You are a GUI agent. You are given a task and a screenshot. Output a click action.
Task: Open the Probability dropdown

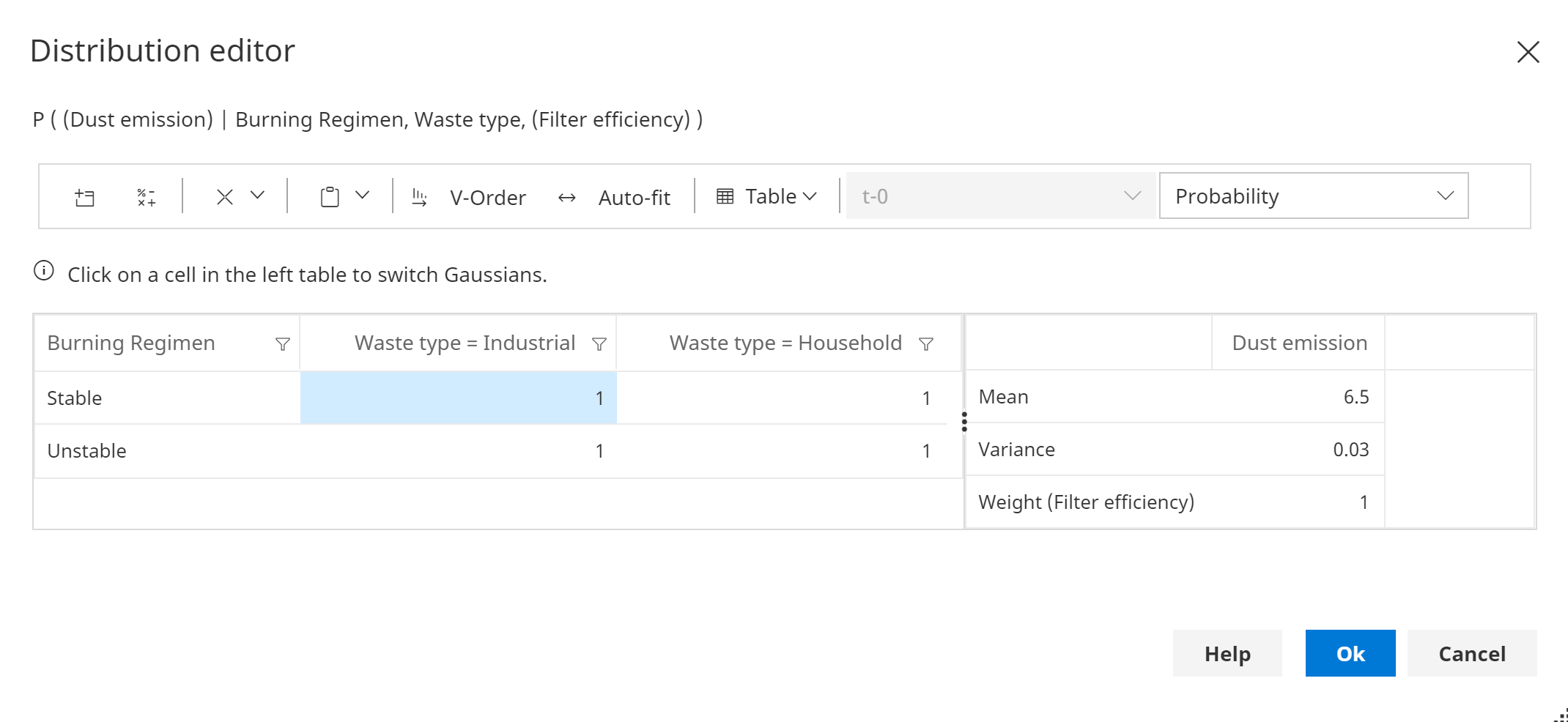click(x=1313, y=196)
